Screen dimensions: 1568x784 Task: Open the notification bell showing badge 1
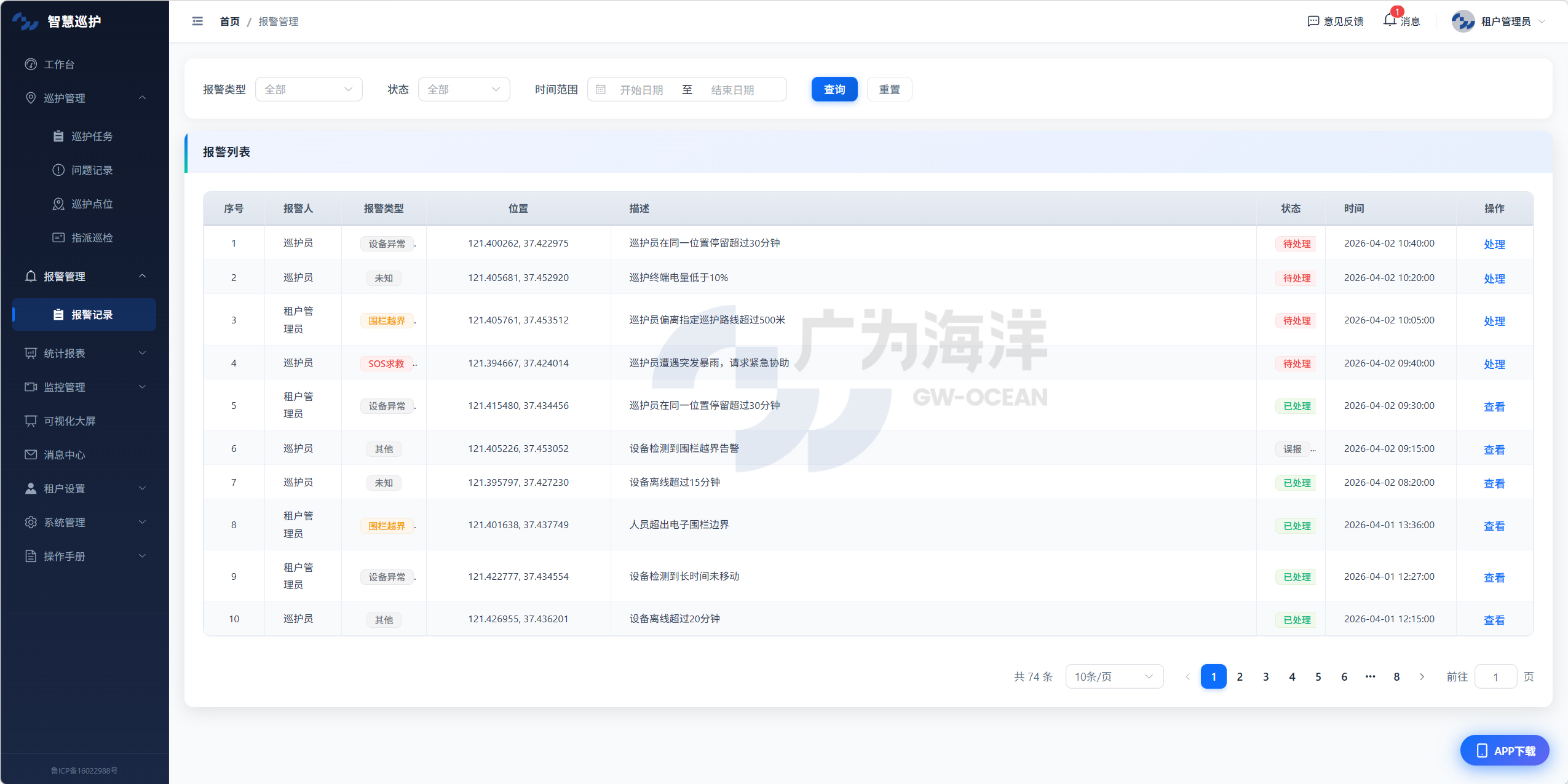[x=1390, y=20]
